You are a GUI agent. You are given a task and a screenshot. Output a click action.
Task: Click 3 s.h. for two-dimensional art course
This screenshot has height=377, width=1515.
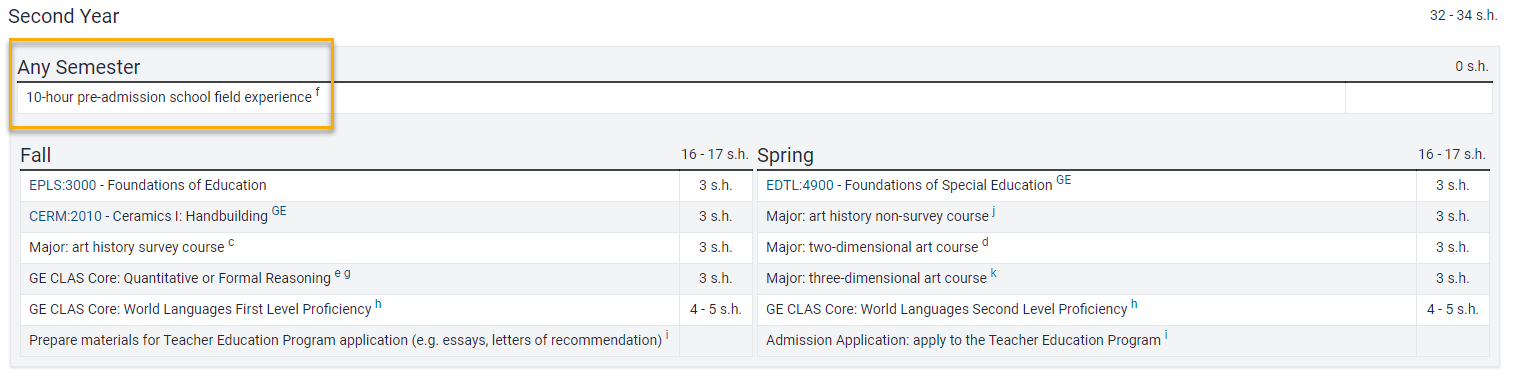pyautogui.click(x=1452, y=247)
